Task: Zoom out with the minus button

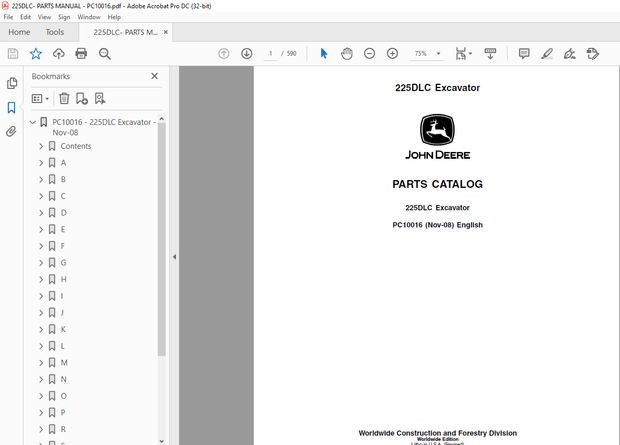Action: click(x=369, y=53)
